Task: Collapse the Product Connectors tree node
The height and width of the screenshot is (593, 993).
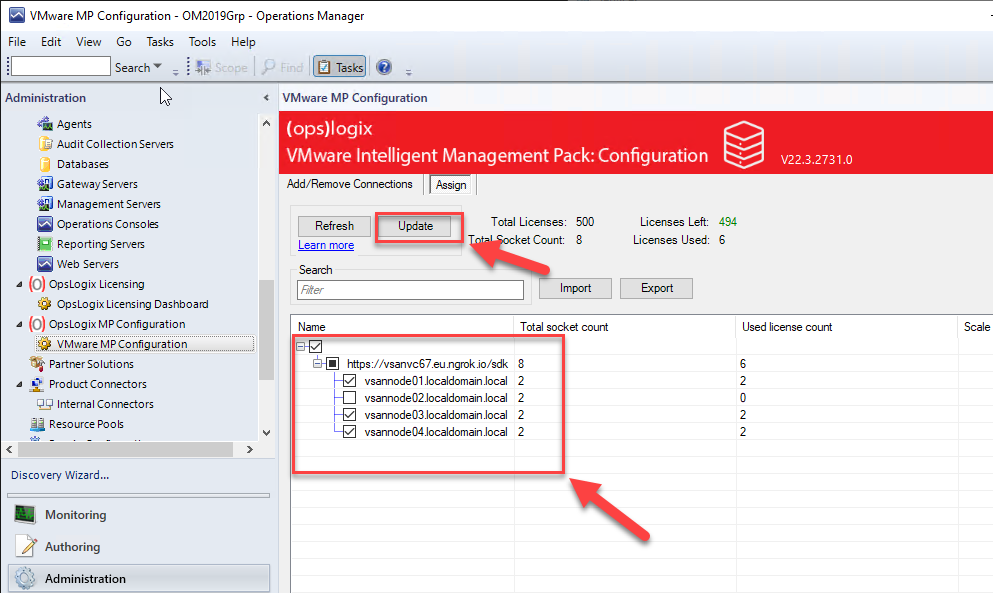Action: (19, 385)
